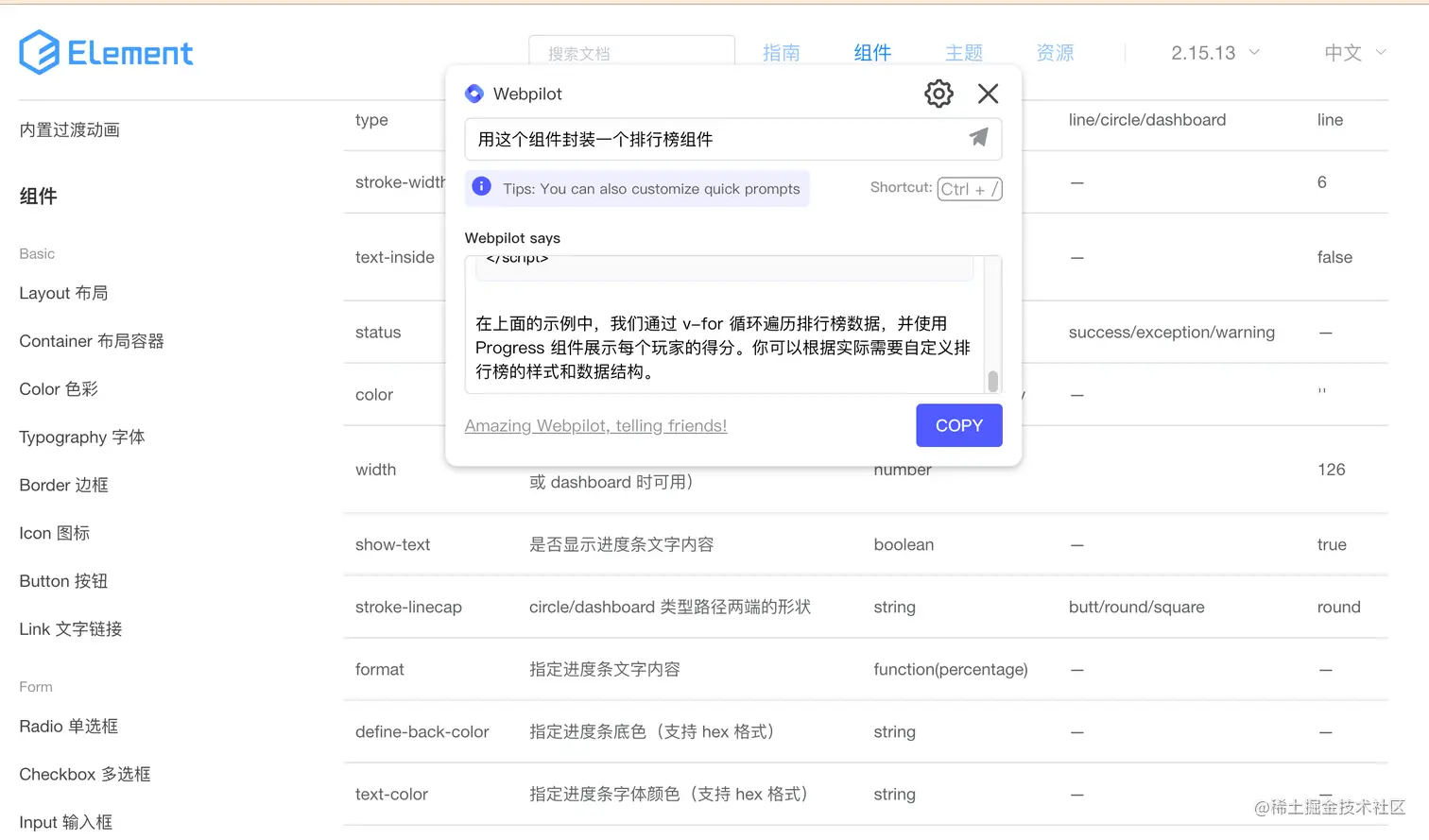Screen dimensions: 1429x840
Task: Click the 是否显示进度条文字内容 description
Action: click(x=622, y=544)
